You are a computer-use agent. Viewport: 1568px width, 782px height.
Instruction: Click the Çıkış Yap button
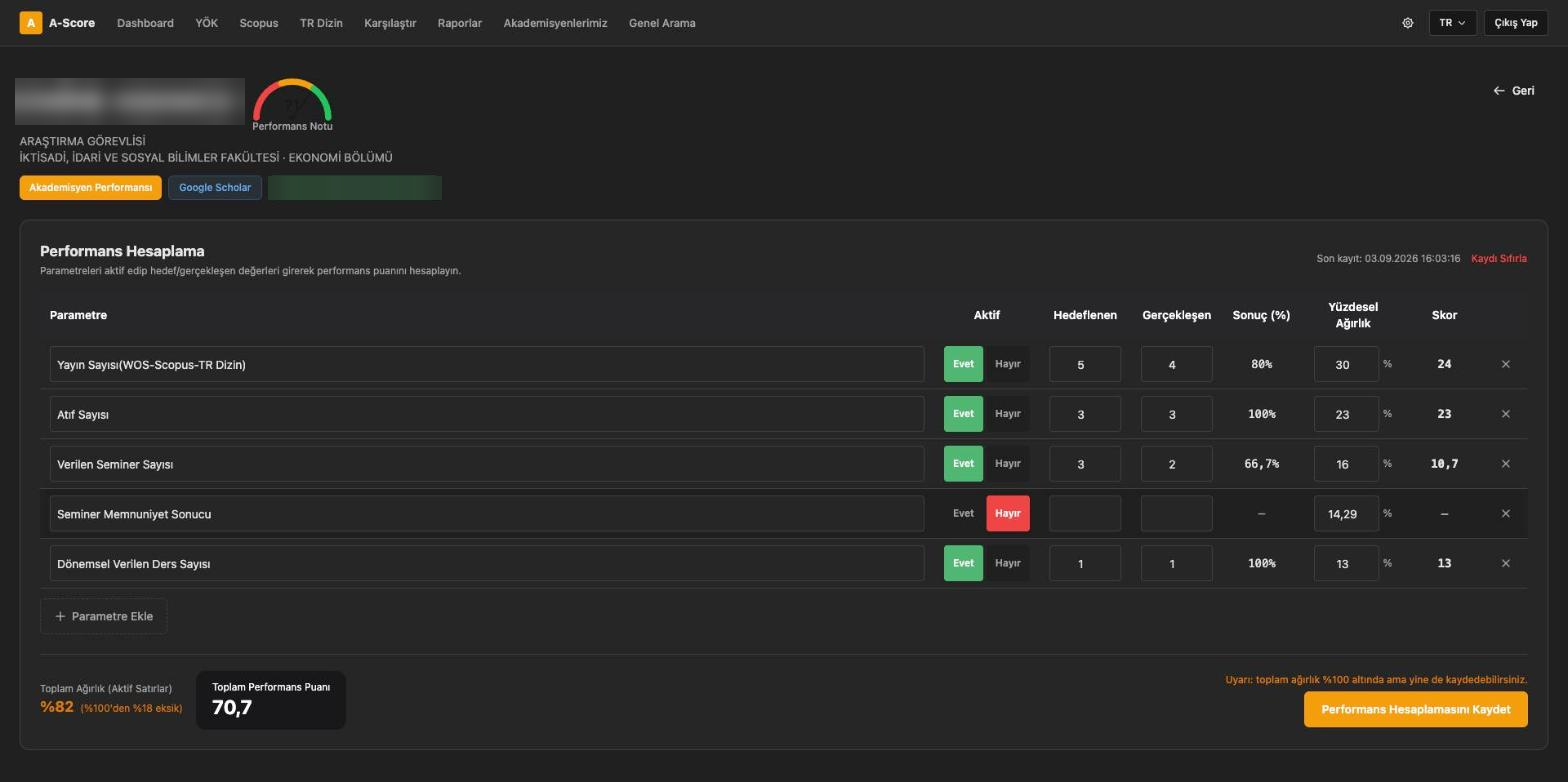1516,23
